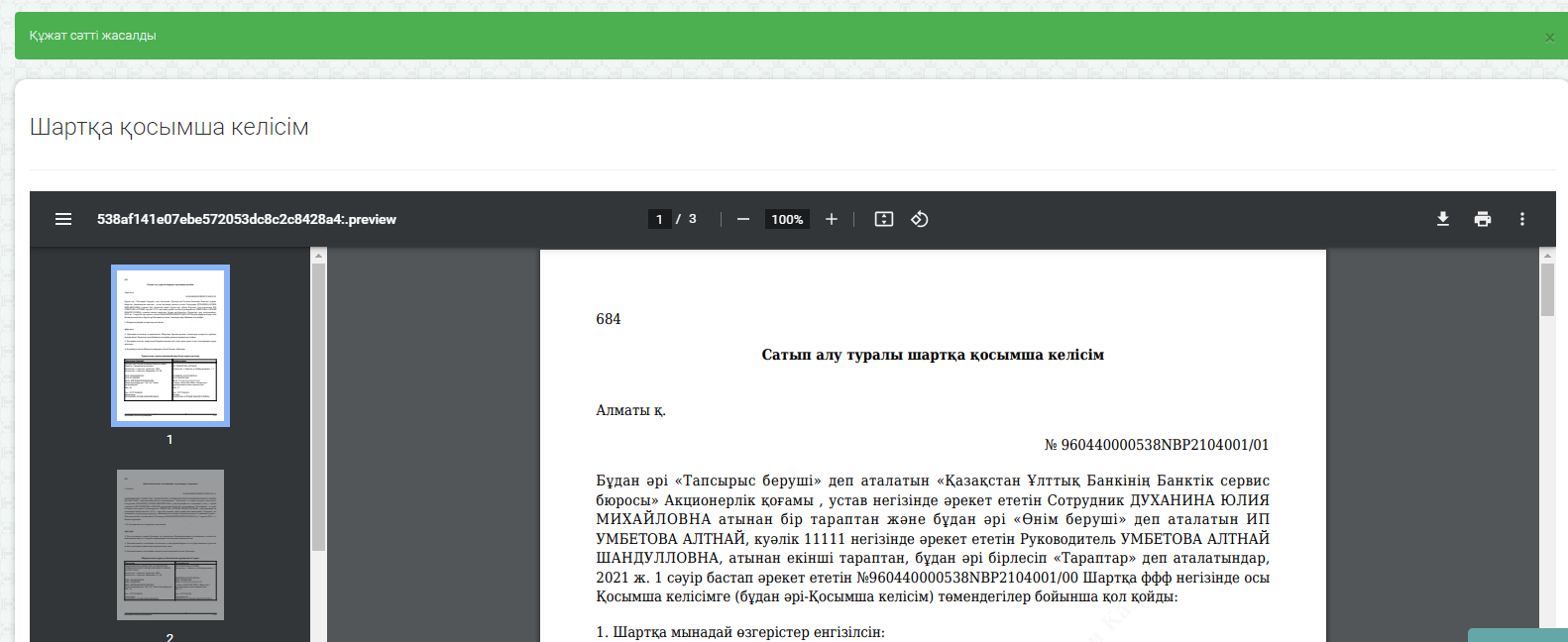This screenshot has width=1568, height=642.
Task: Click the document's vertical scrollbar handle
Action: coord(1547,289)
